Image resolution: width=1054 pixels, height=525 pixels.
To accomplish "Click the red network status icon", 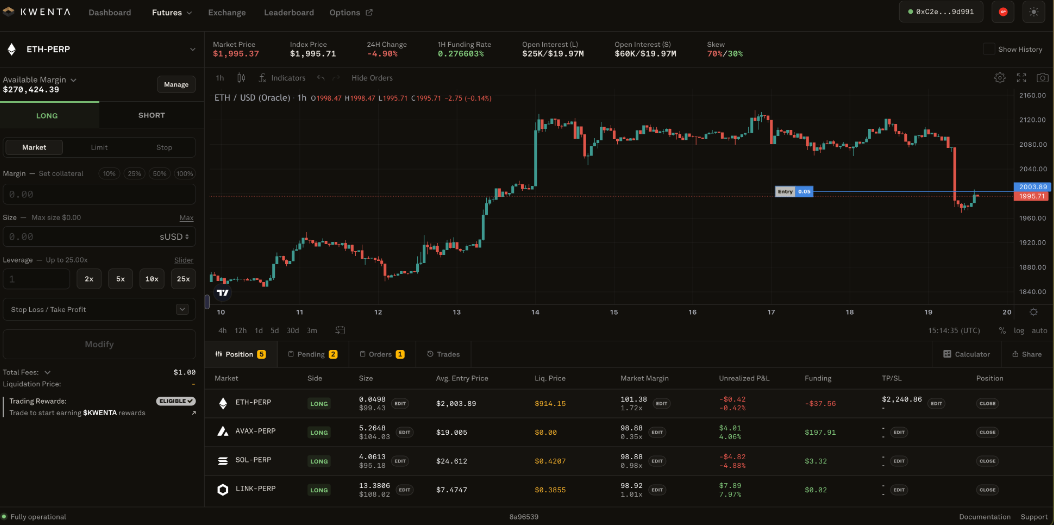I will (x=1003, y=12).
